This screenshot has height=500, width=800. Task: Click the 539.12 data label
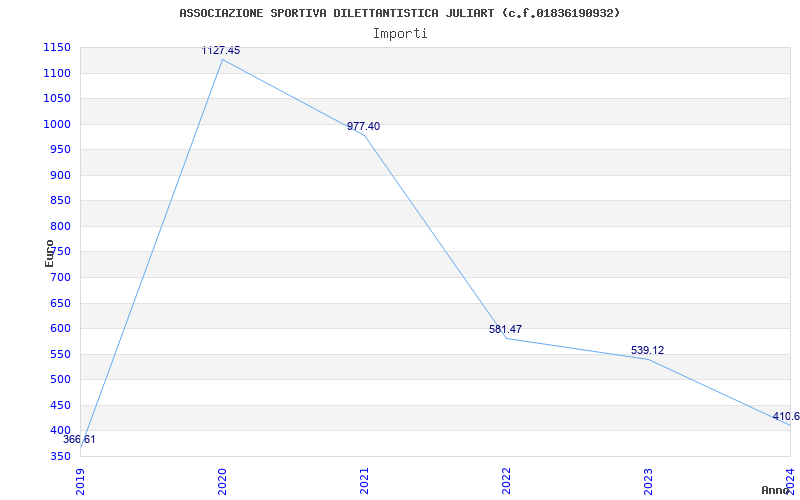(x=647, y=351)
